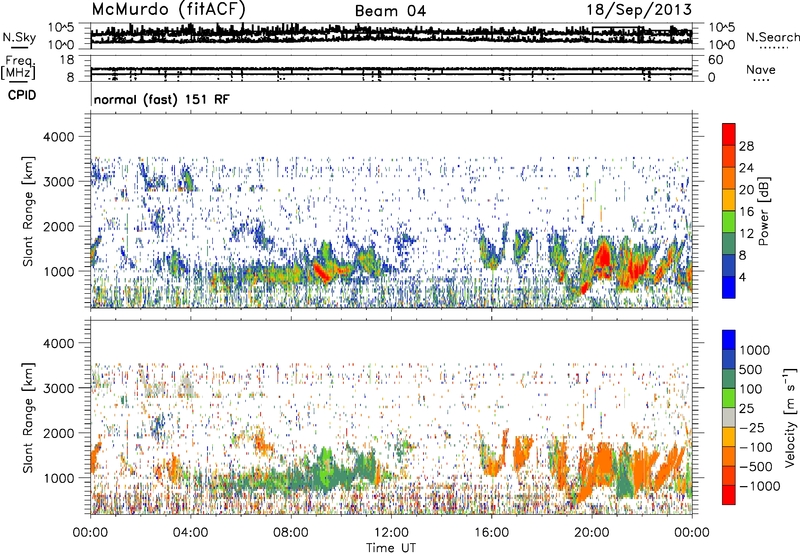Click the '20:00' time axis label
Screen dimensions: 800x554
point(591,533)
